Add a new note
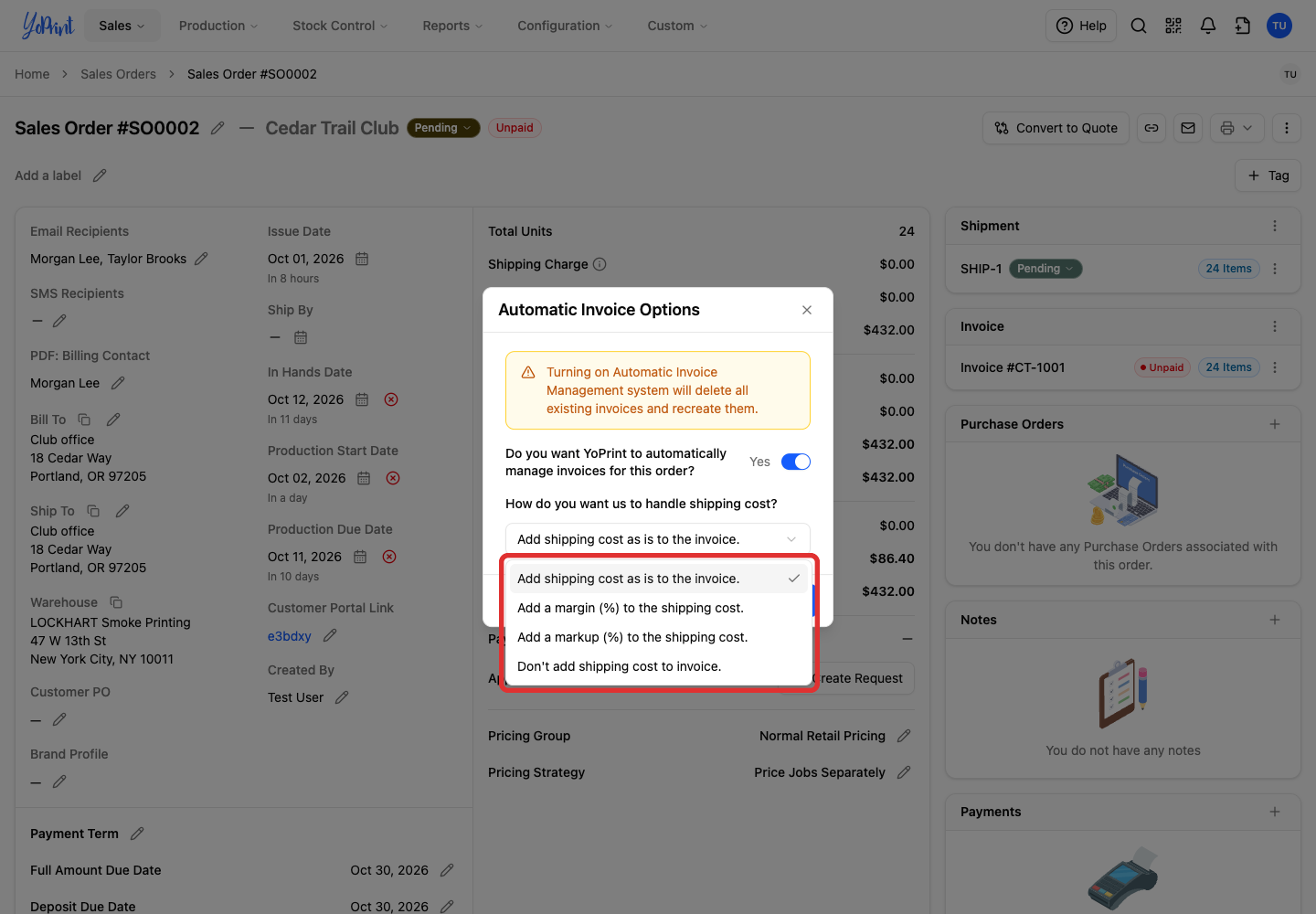This screenshot has width=1316, height=914. point(1275,620)
